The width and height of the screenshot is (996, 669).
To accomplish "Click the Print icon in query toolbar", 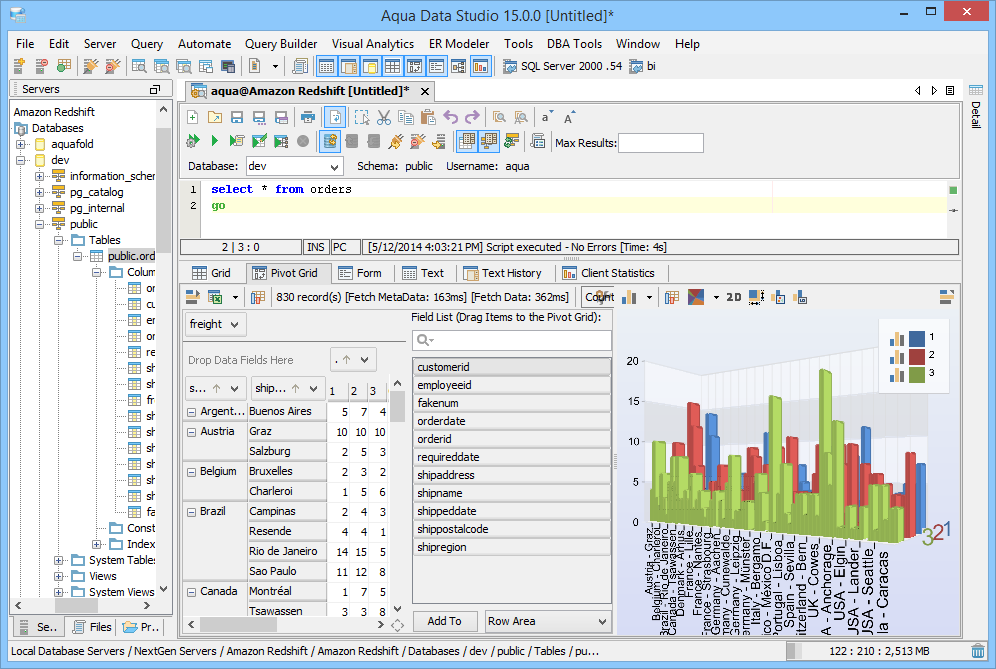I will click(308, 118).
